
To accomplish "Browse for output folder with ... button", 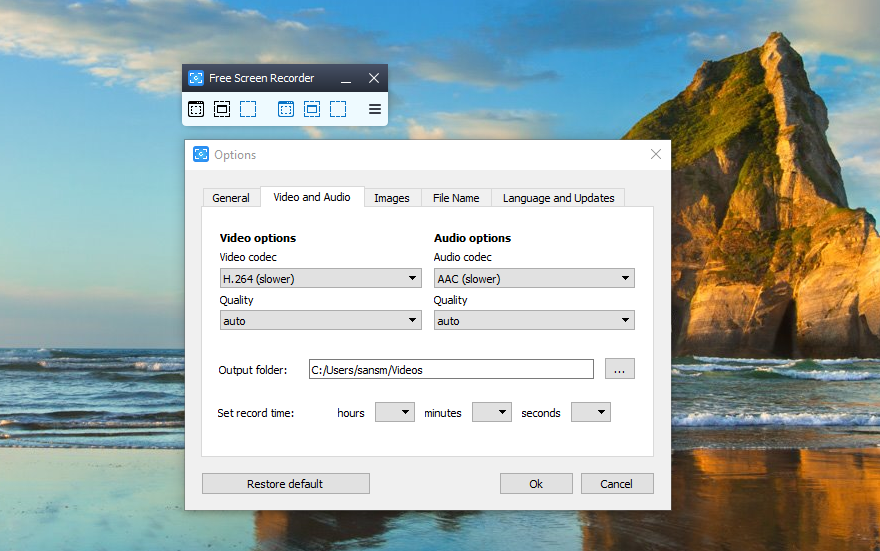I will 620,369.
